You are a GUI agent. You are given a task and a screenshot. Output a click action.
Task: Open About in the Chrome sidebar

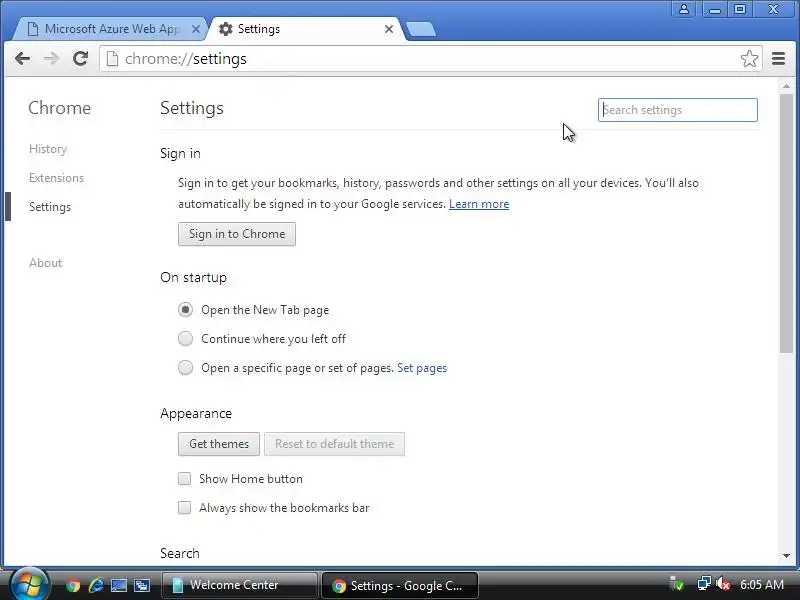pos(45,263)
